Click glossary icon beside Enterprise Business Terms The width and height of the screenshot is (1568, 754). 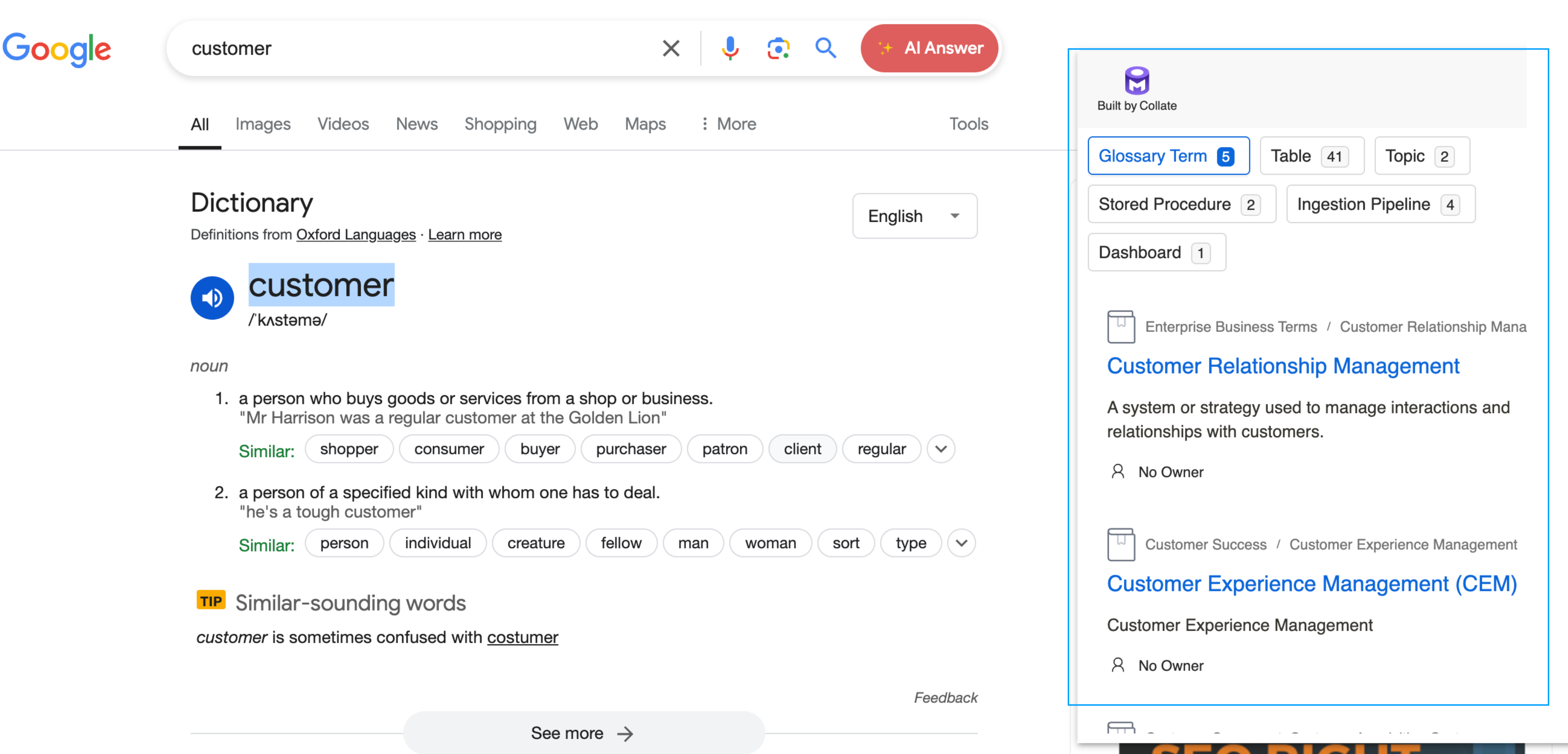[1121, 327]
